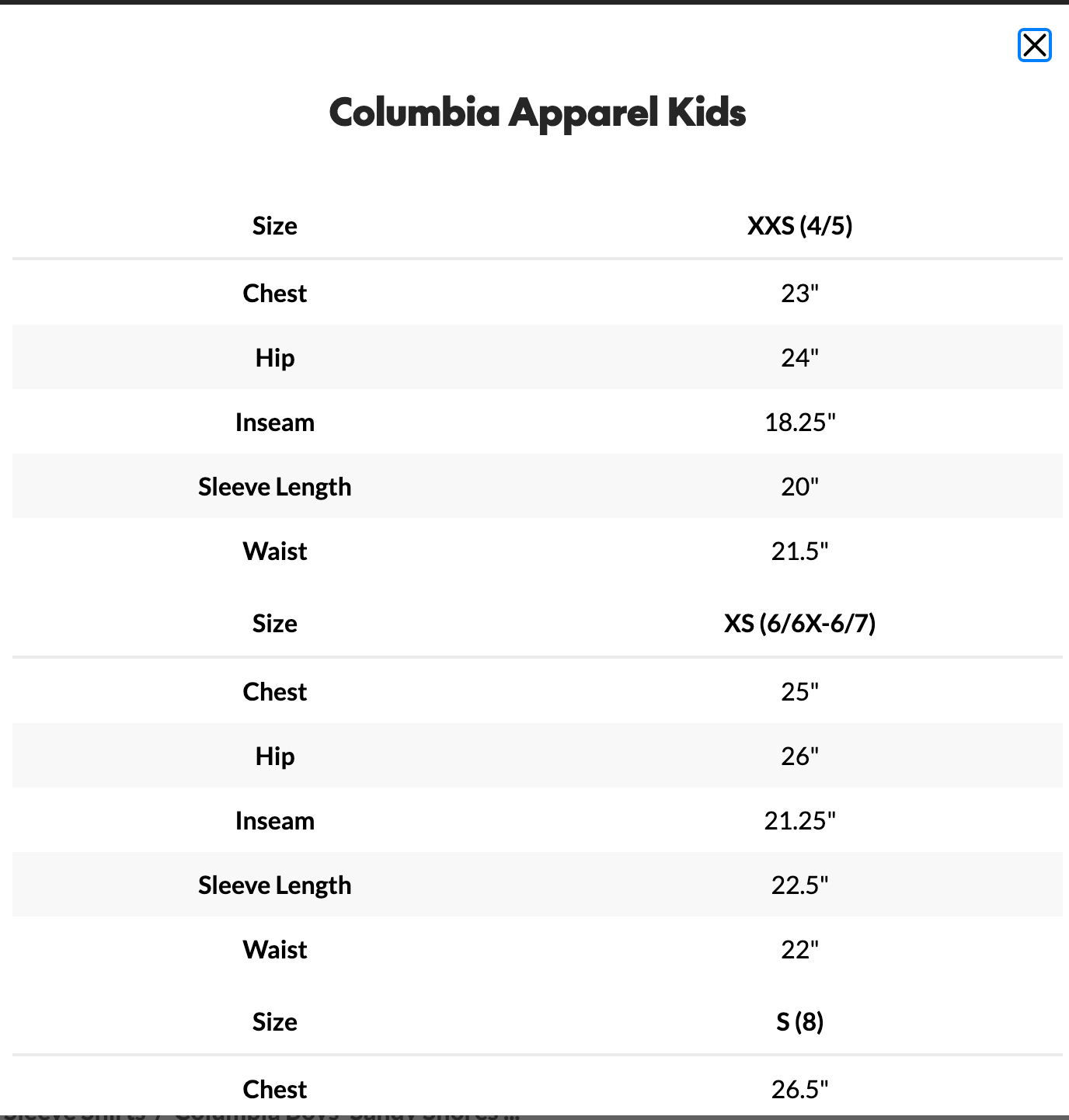The image size is (1069, 1120).
Task: Click the 25" chest measurement value
Action: click(799, 691)
